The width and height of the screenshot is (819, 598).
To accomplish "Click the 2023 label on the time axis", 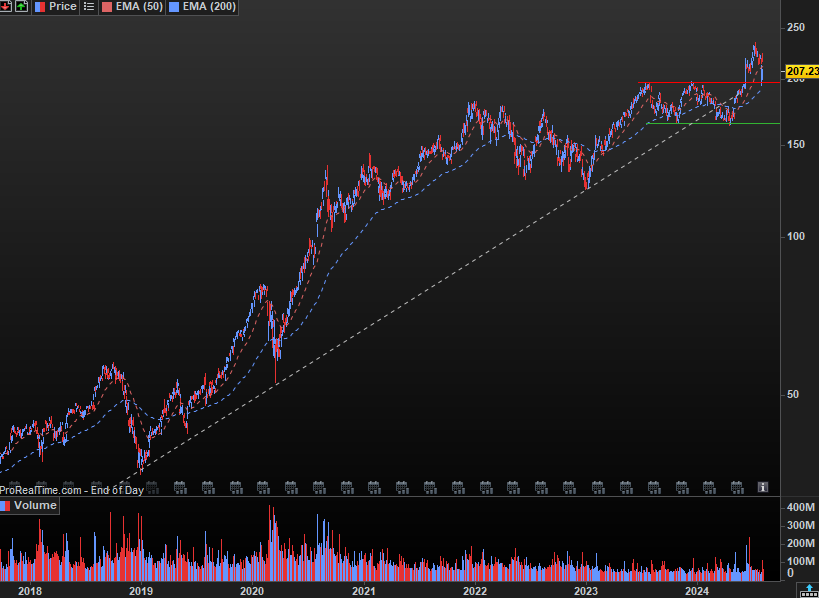I will pyautogui.click(x=586, y=591).
